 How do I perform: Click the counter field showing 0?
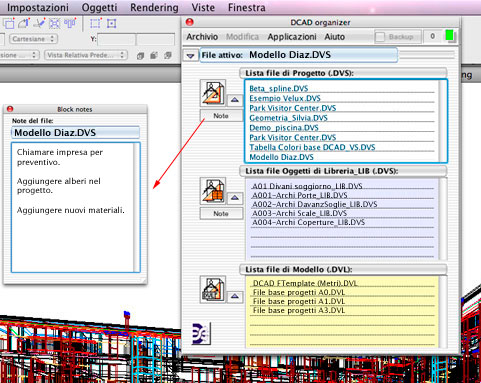coord(432,36)
